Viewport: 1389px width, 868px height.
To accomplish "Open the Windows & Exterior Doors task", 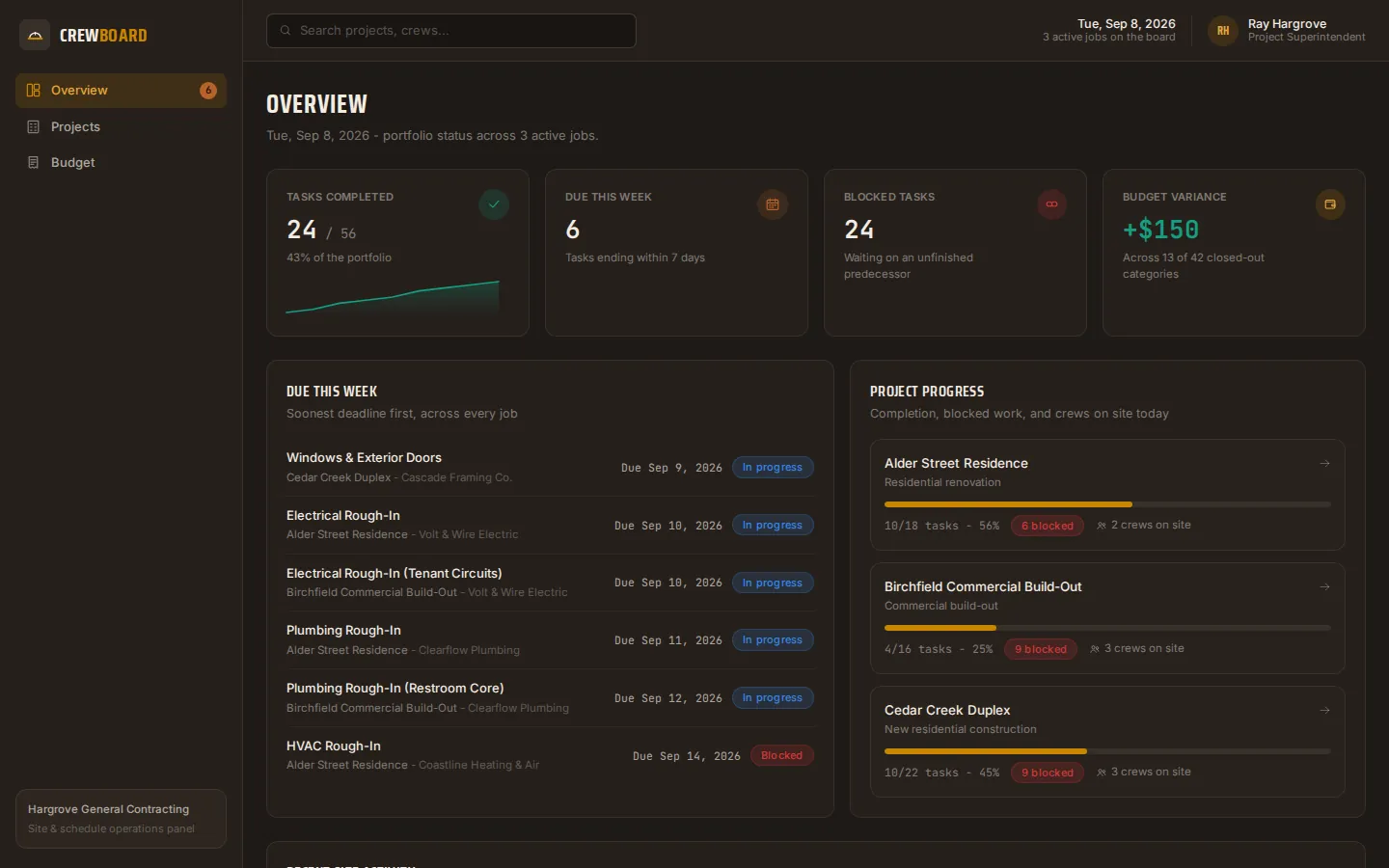I will 550,468.
